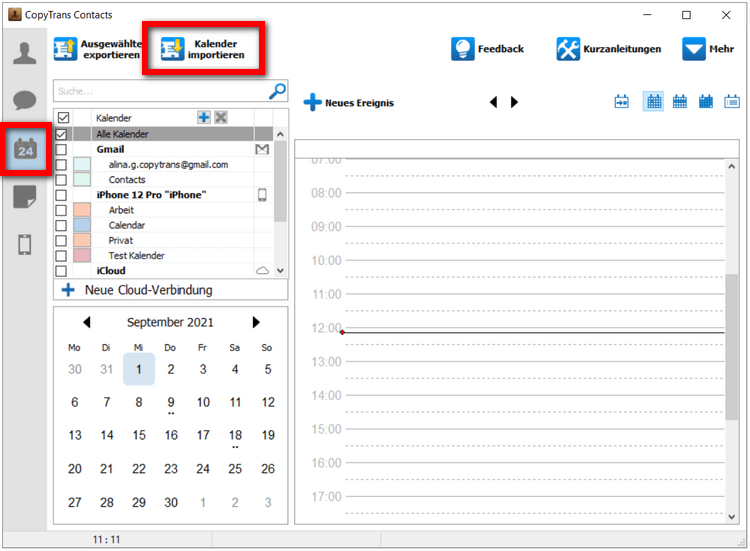Viewport: 750px width, 551px height.
Task: Click the search magnifier icon
Action: 277,91
